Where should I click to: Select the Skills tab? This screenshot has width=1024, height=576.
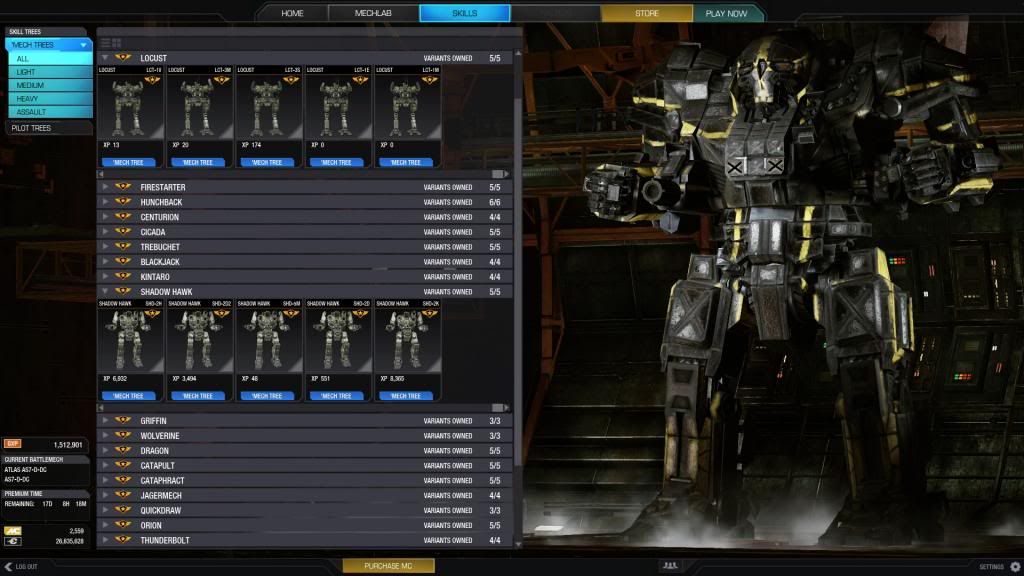coord(464,13)
